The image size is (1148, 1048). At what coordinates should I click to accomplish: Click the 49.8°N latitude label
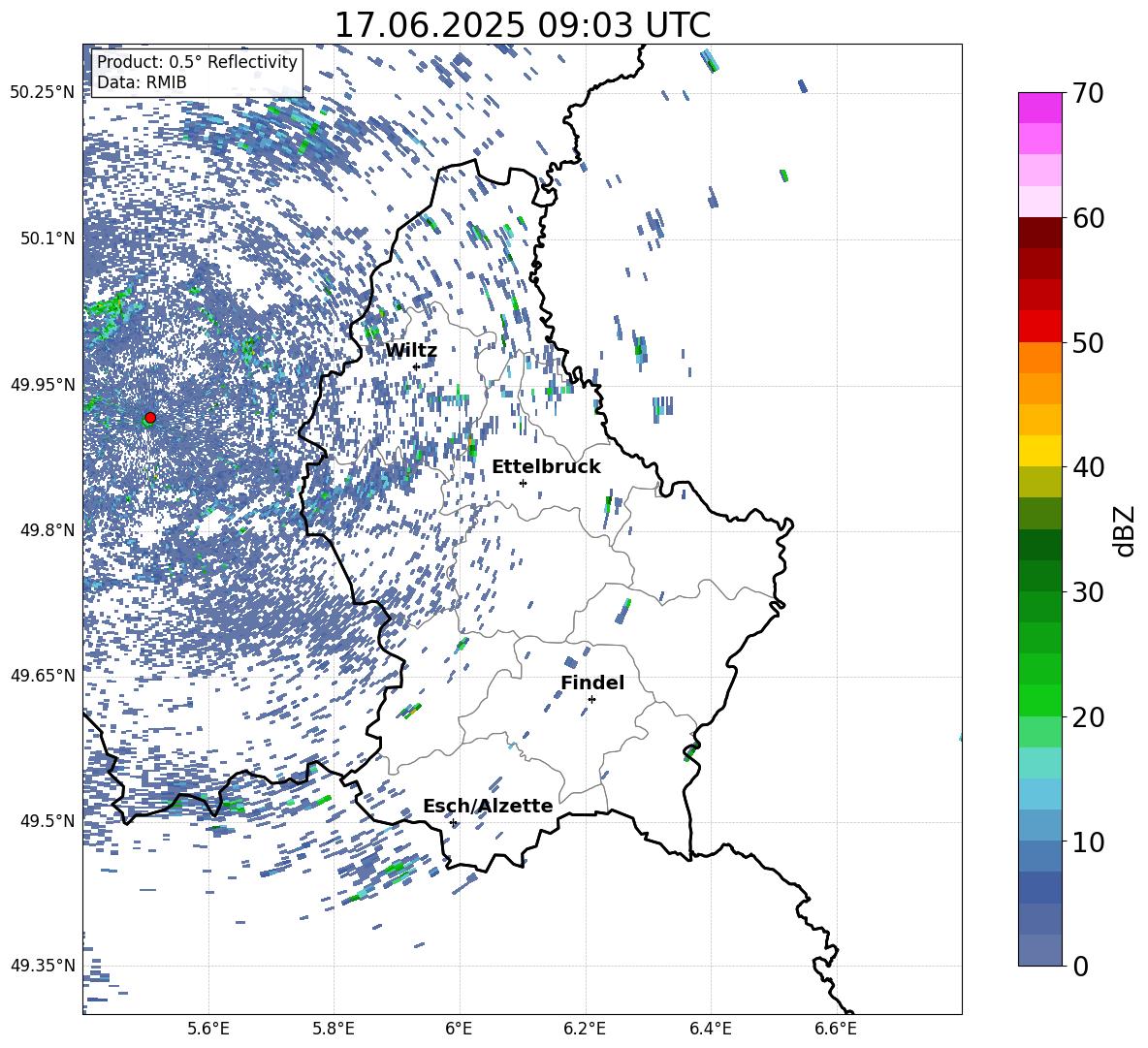click(x=48, y=530)
